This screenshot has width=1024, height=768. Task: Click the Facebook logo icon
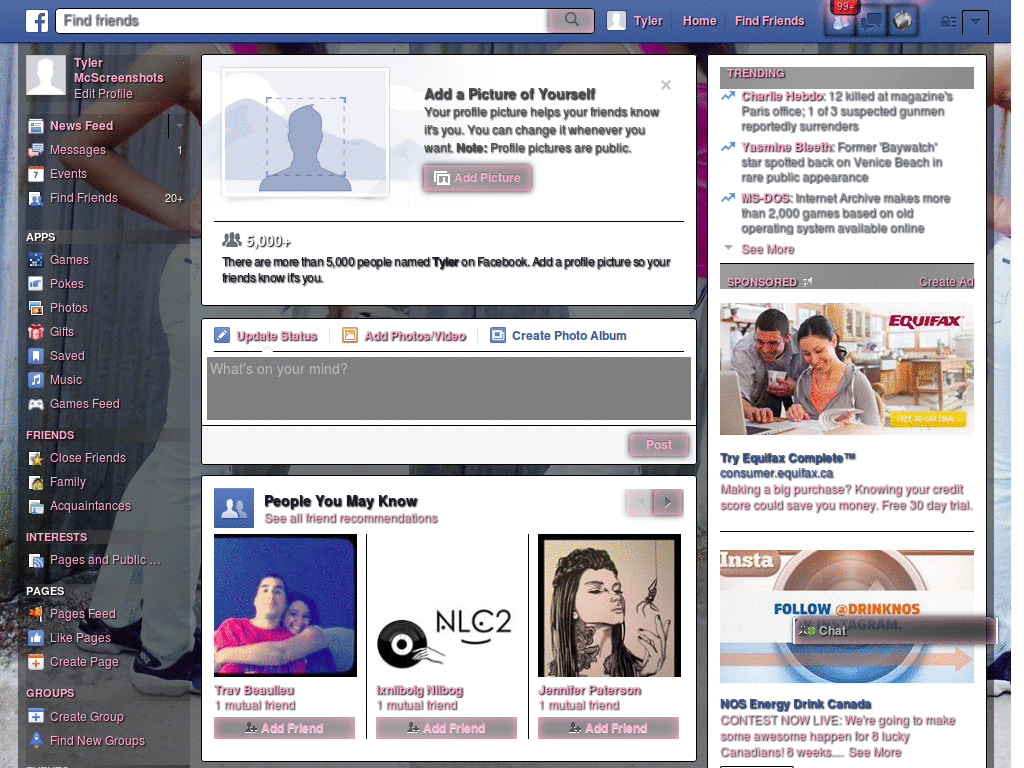(x=37, y=21)
